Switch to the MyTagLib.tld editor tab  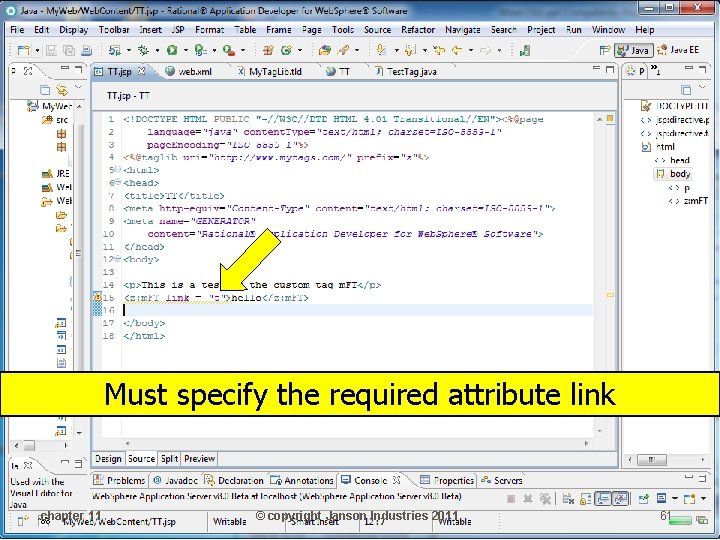(x=270, y=71)
